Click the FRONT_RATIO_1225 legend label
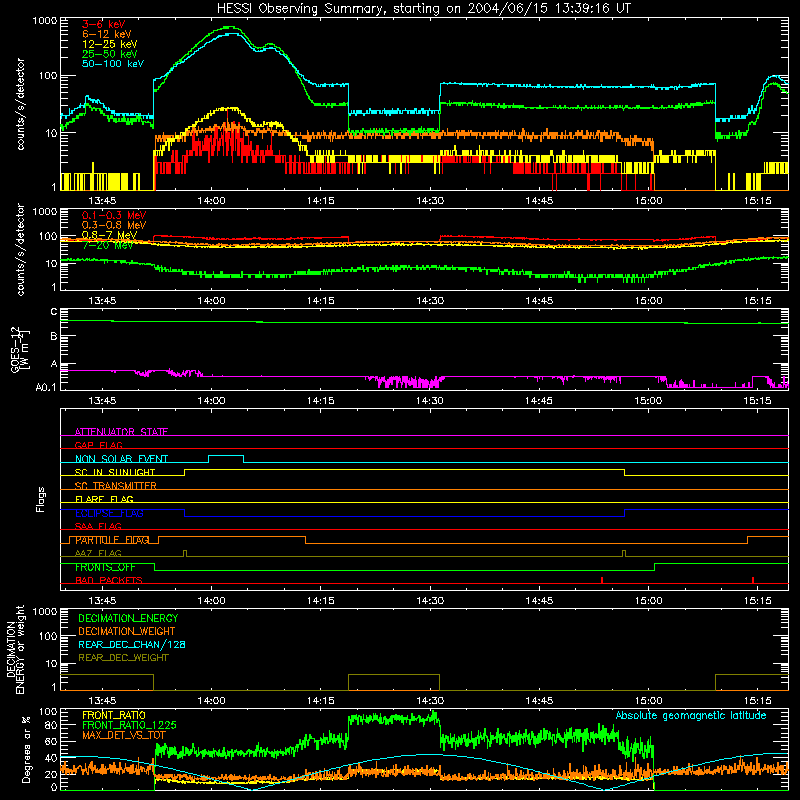The width and height of the screenshot is (800, 800). tap(129, 725)
